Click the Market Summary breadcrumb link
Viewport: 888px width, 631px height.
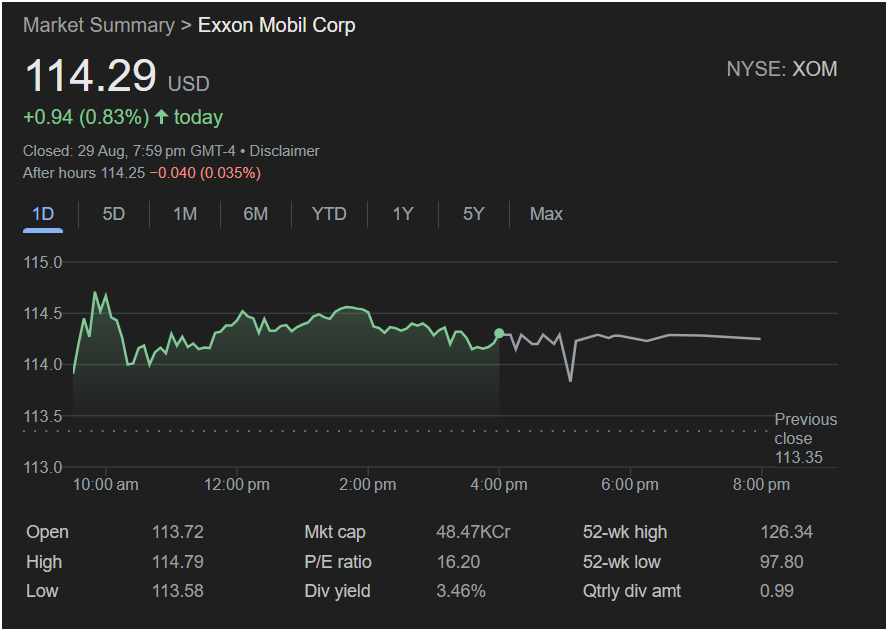pos(98,25)
